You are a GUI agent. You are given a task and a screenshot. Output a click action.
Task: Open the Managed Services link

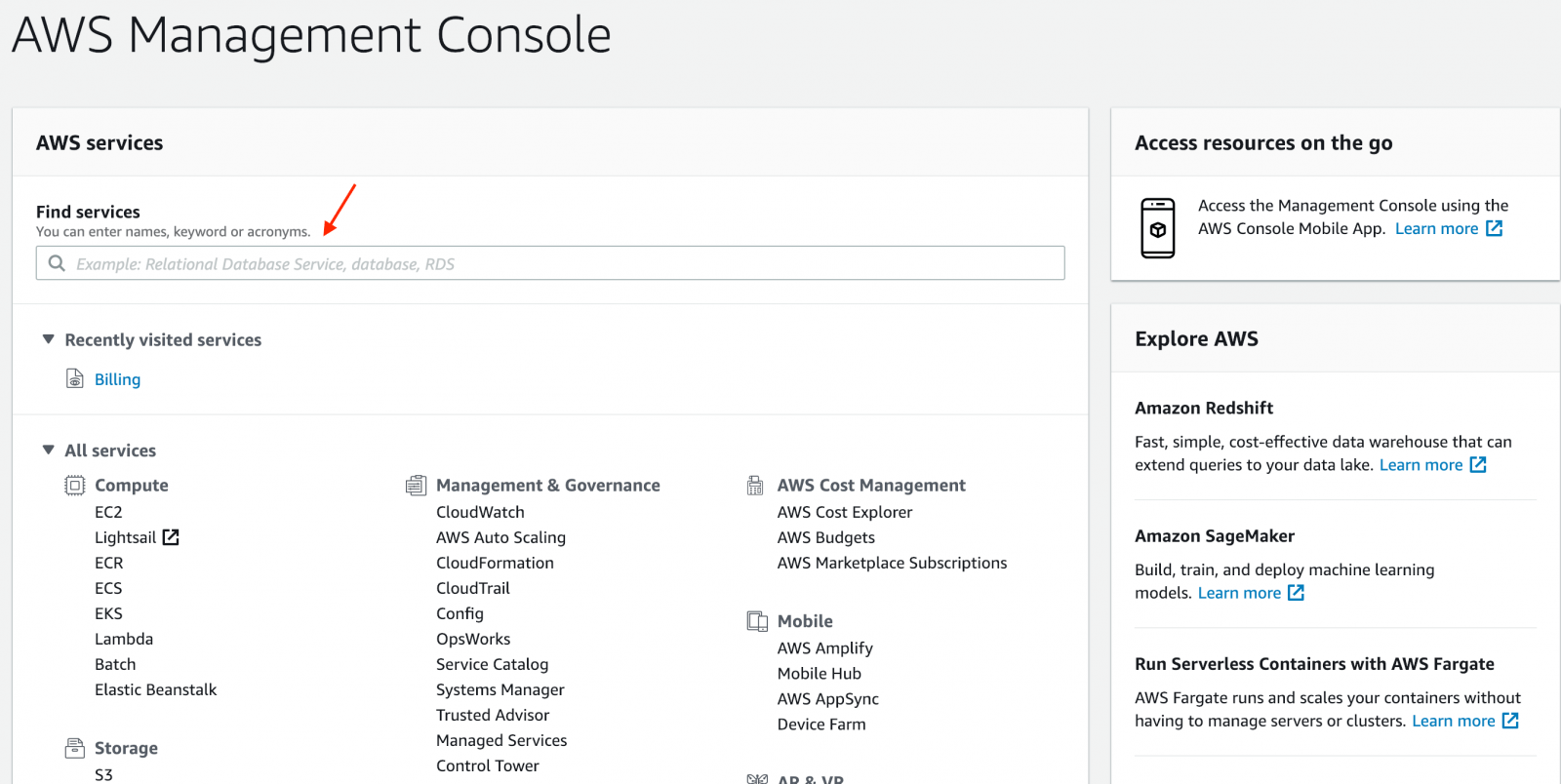[x=501, y=740]
